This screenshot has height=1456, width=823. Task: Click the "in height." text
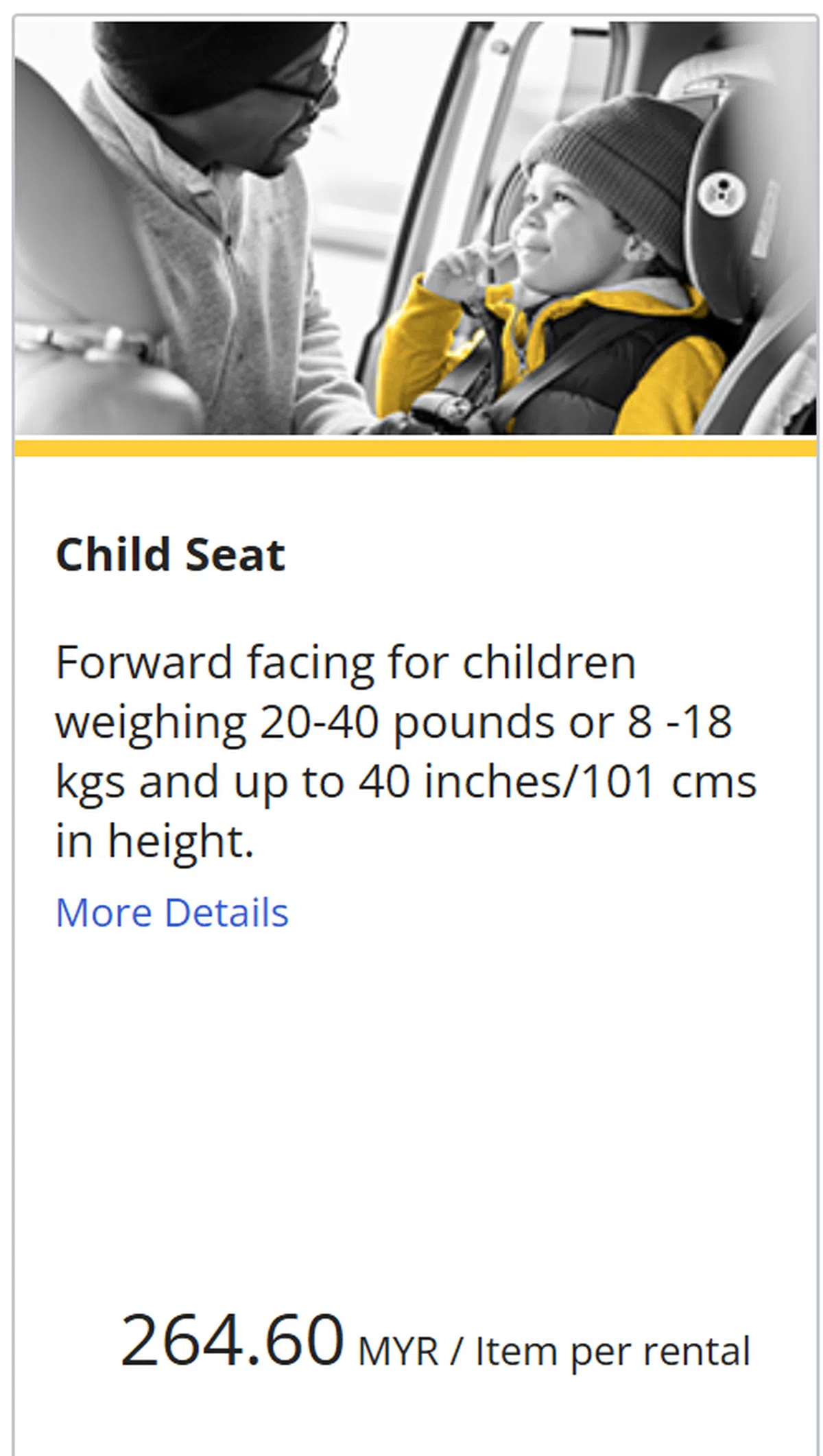tap(154, 841)
